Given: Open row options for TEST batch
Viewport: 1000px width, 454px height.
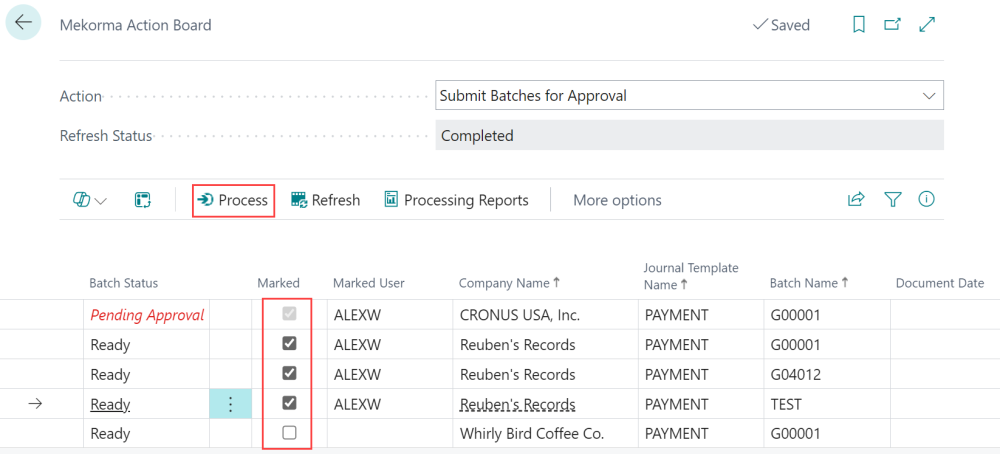Looking at the screenshot, I should (x=231, y=404).
